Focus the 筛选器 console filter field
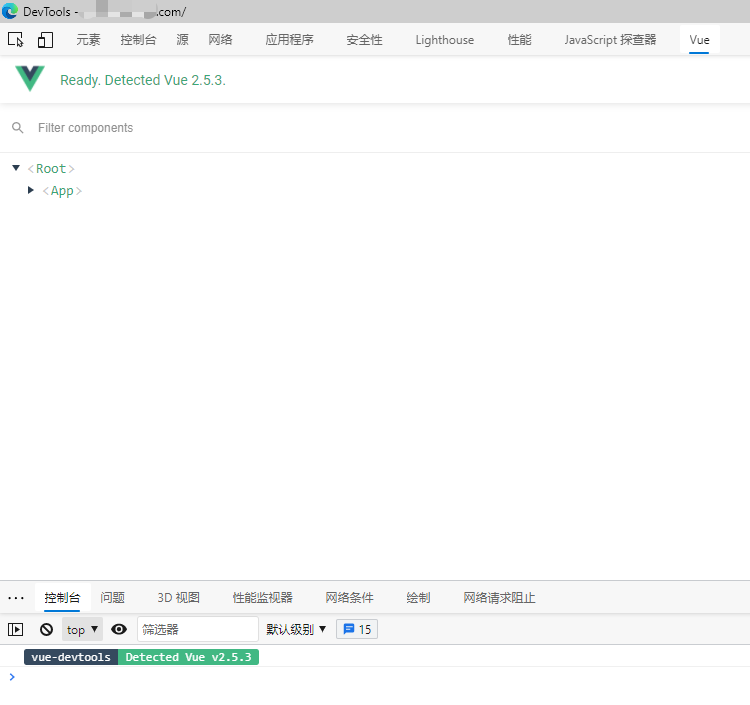750x705 pixels. tap(198, 629)
